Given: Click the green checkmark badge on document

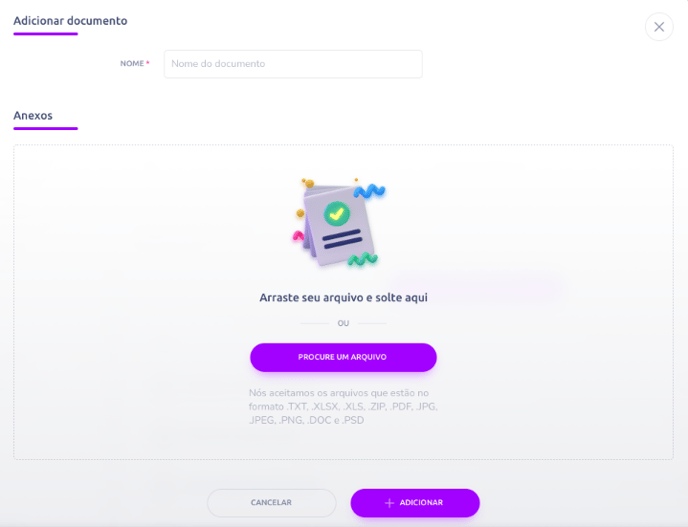Looking at the screenshot, I should point(337,214).
